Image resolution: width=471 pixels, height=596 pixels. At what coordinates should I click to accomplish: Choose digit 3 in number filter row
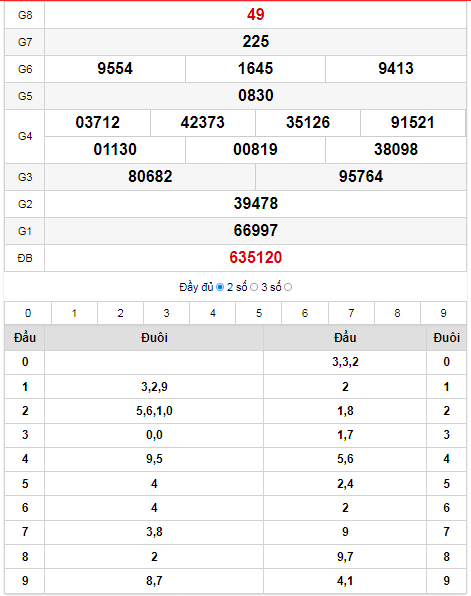click(x=167, y=313)
